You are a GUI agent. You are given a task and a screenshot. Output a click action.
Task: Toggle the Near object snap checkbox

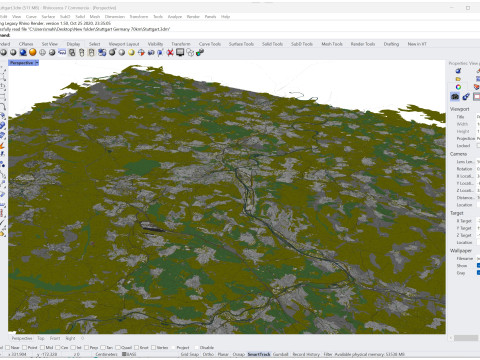pyautogui.click(x=8, y=347)
